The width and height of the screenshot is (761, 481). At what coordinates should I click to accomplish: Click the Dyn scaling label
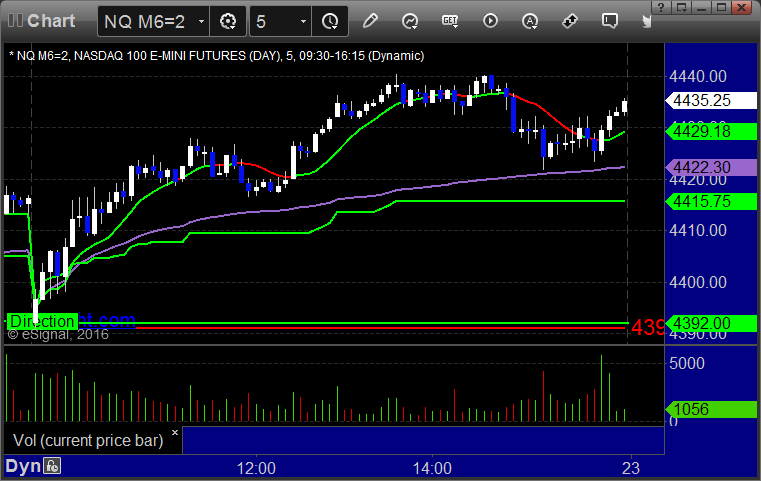click(x=23, y=466)
